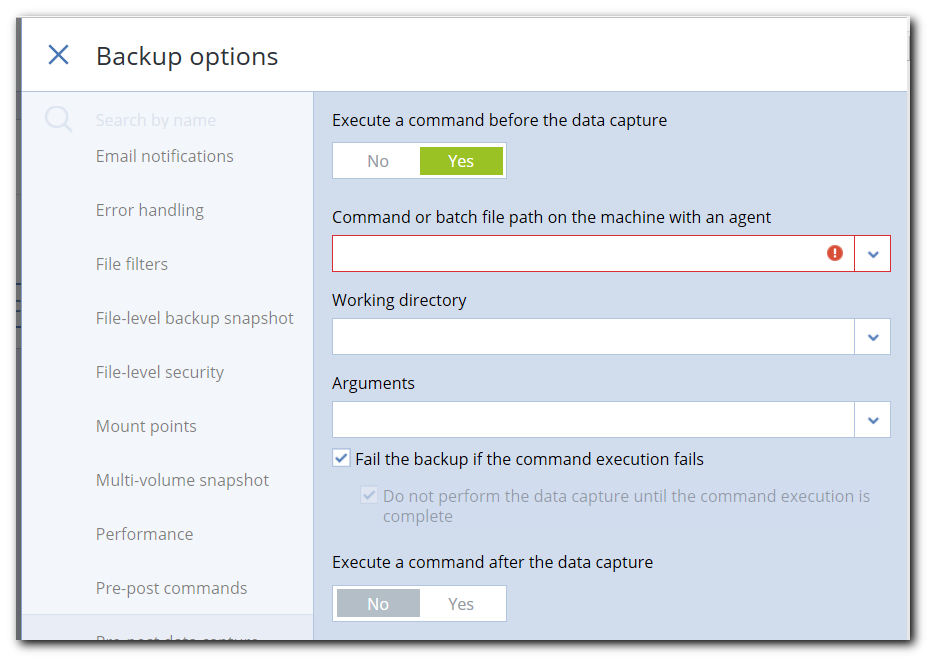Select File-level backup snapshot settings
Viewport: 927px width, 657px height.
(194, 318)
